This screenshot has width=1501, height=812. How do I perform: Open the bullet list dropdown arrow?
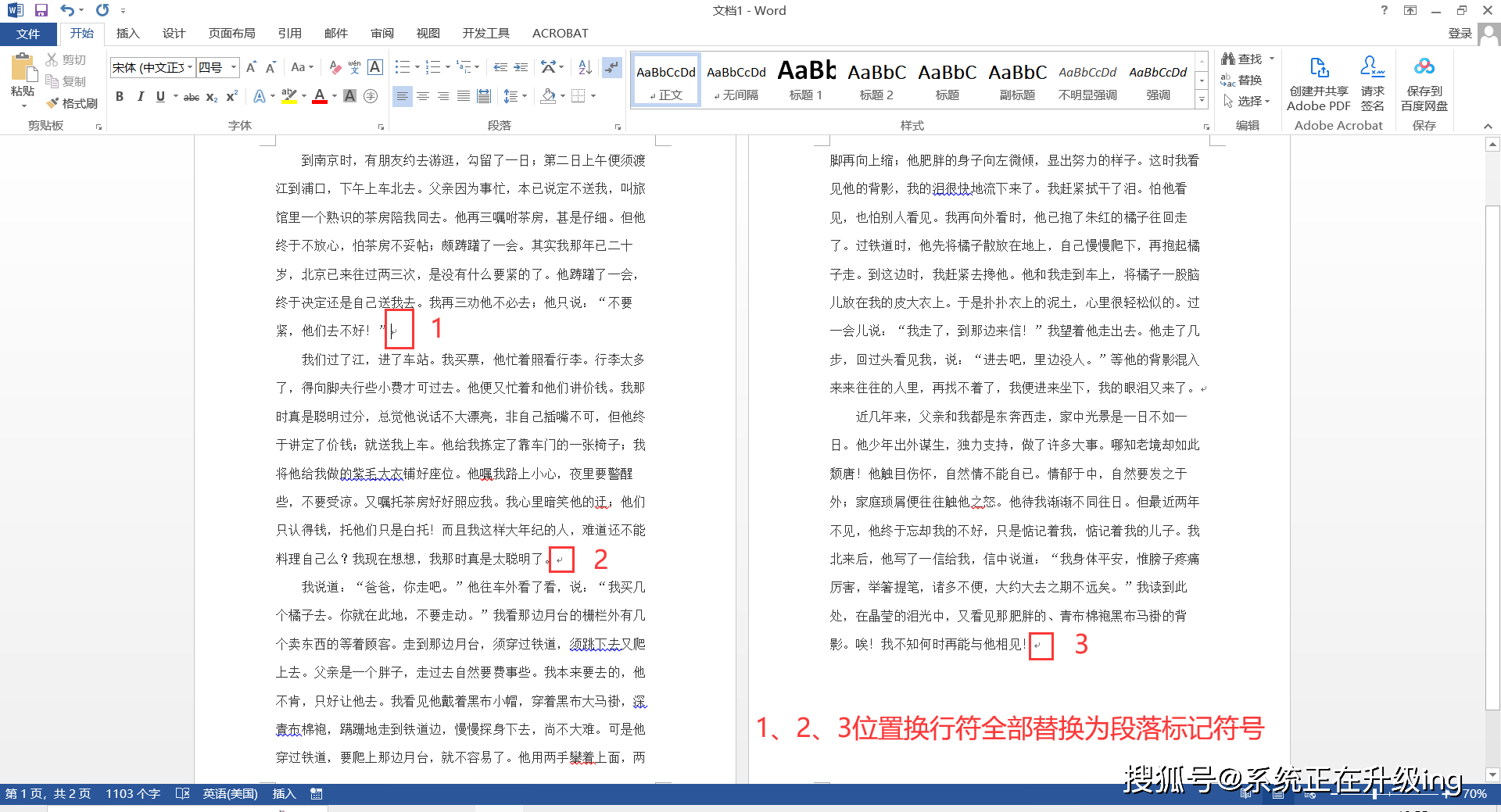[x=417, y=68]
